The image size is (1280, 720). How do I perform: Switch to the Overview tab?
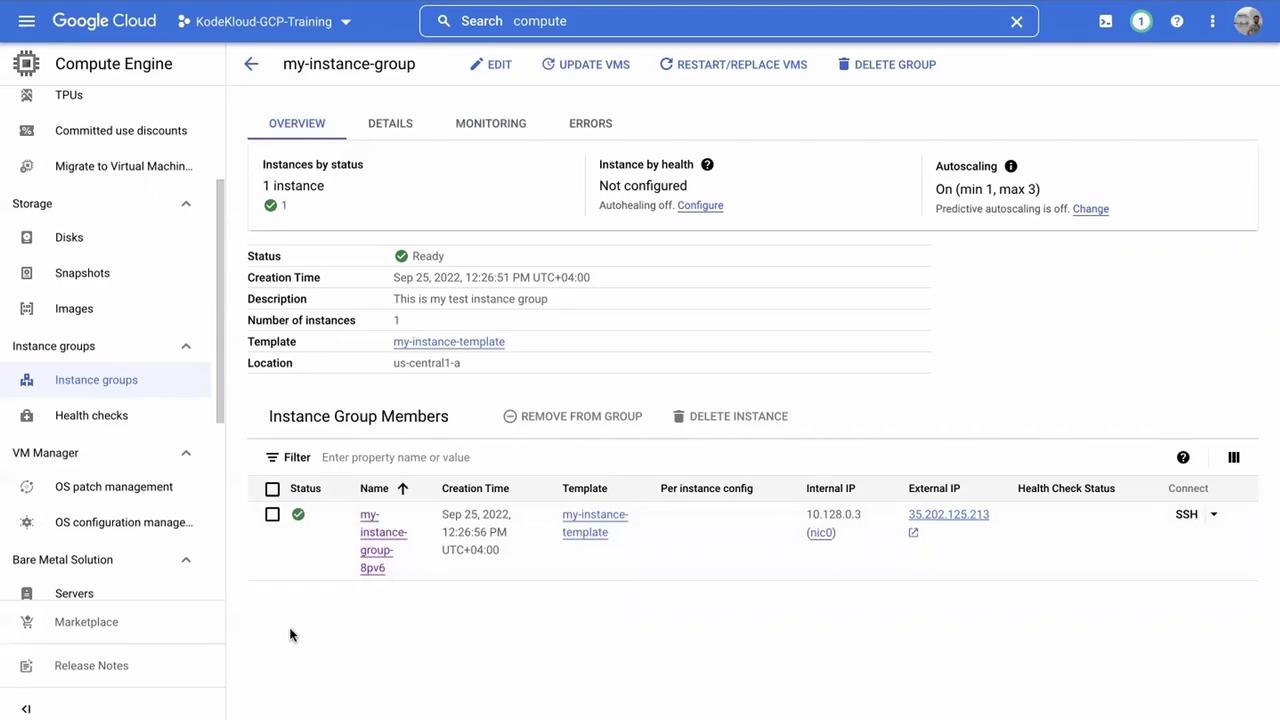(297, 123)
